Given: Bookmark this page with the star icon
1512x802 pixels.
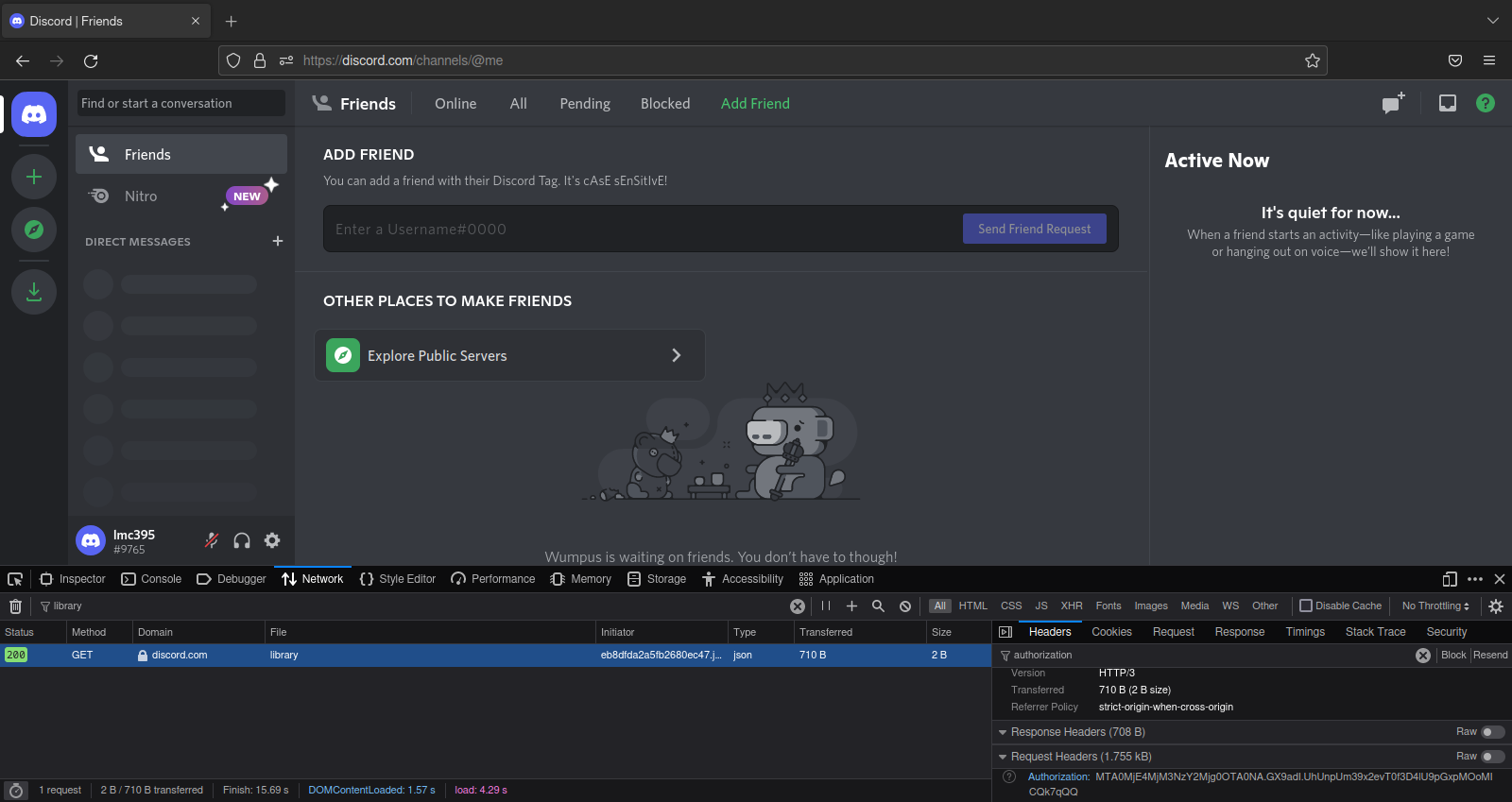Looking at the screenshot, I should [x=1313, y=60].
